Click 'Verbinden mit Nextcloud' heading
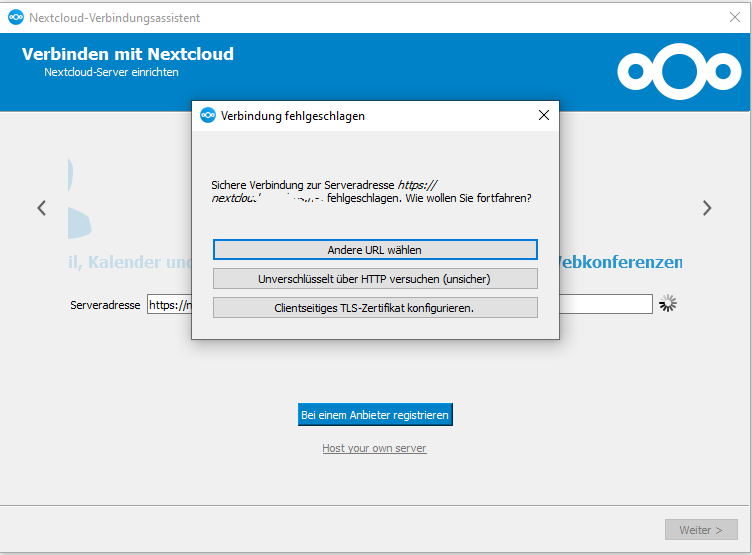 (128, 54)
